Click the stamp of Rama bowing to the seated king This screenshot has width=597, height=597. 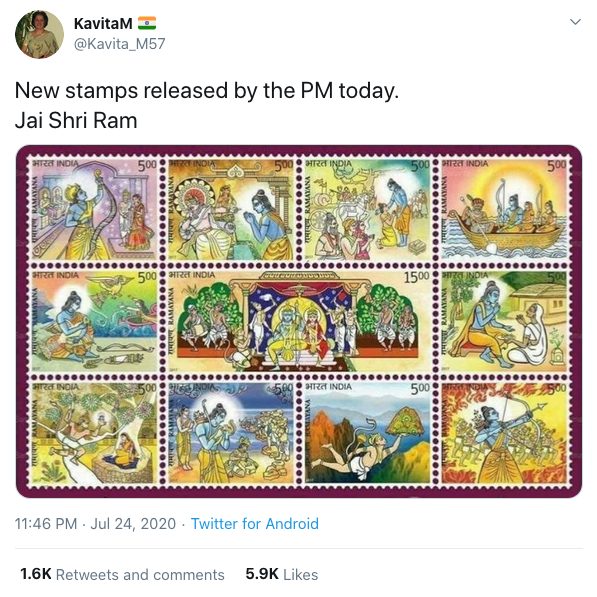(231, 210)
